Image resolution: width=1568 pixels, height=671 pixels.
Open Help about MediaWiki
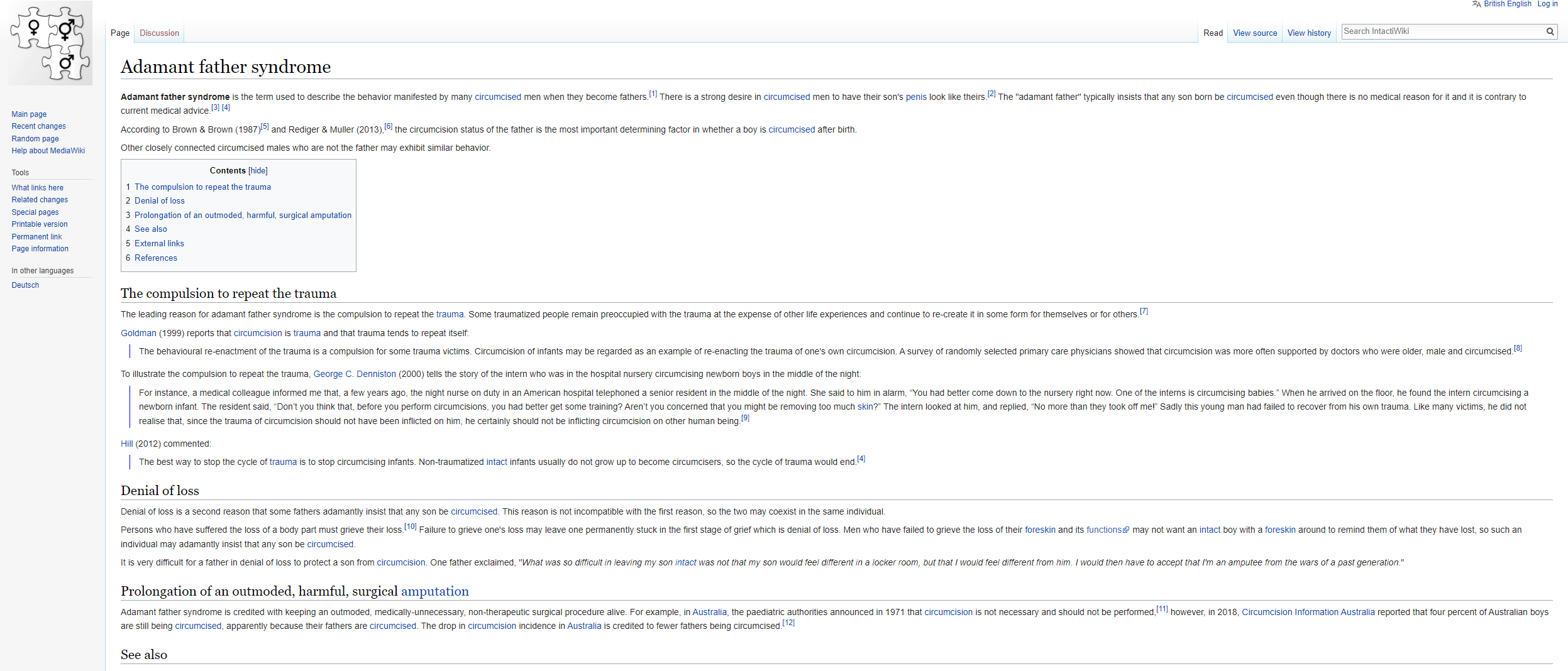[x=48, y=151]
